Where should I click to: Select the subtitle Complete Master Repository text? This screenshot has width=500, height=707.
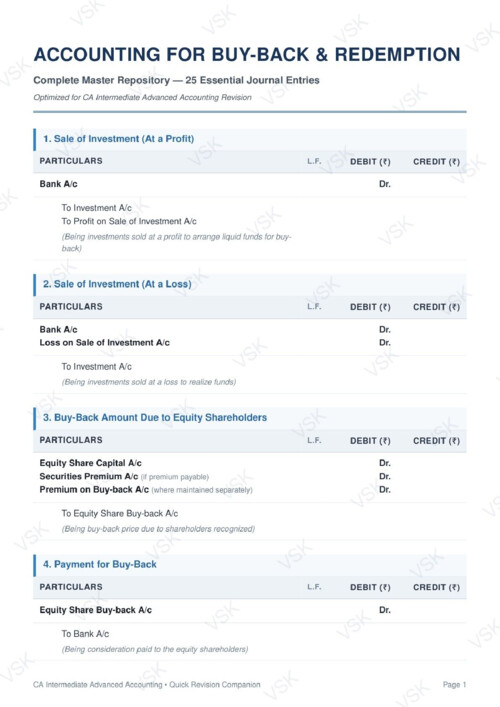coord(101,80)
